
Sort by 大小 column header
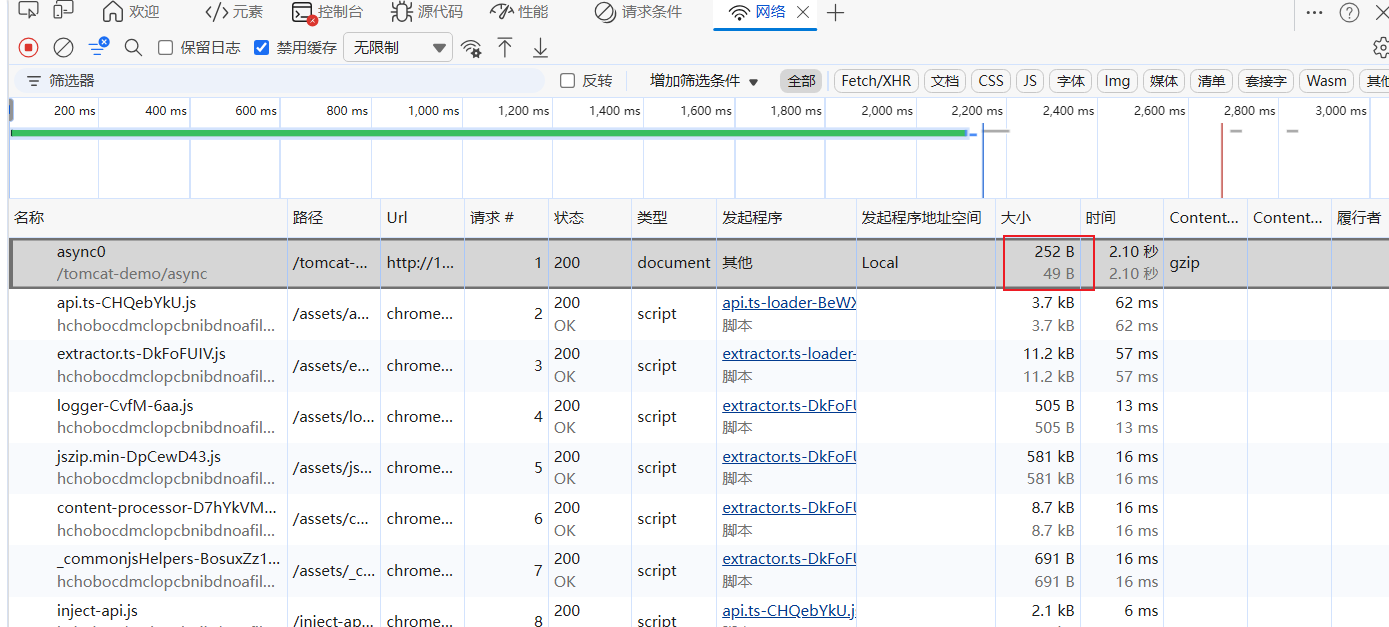(1037, 217)
